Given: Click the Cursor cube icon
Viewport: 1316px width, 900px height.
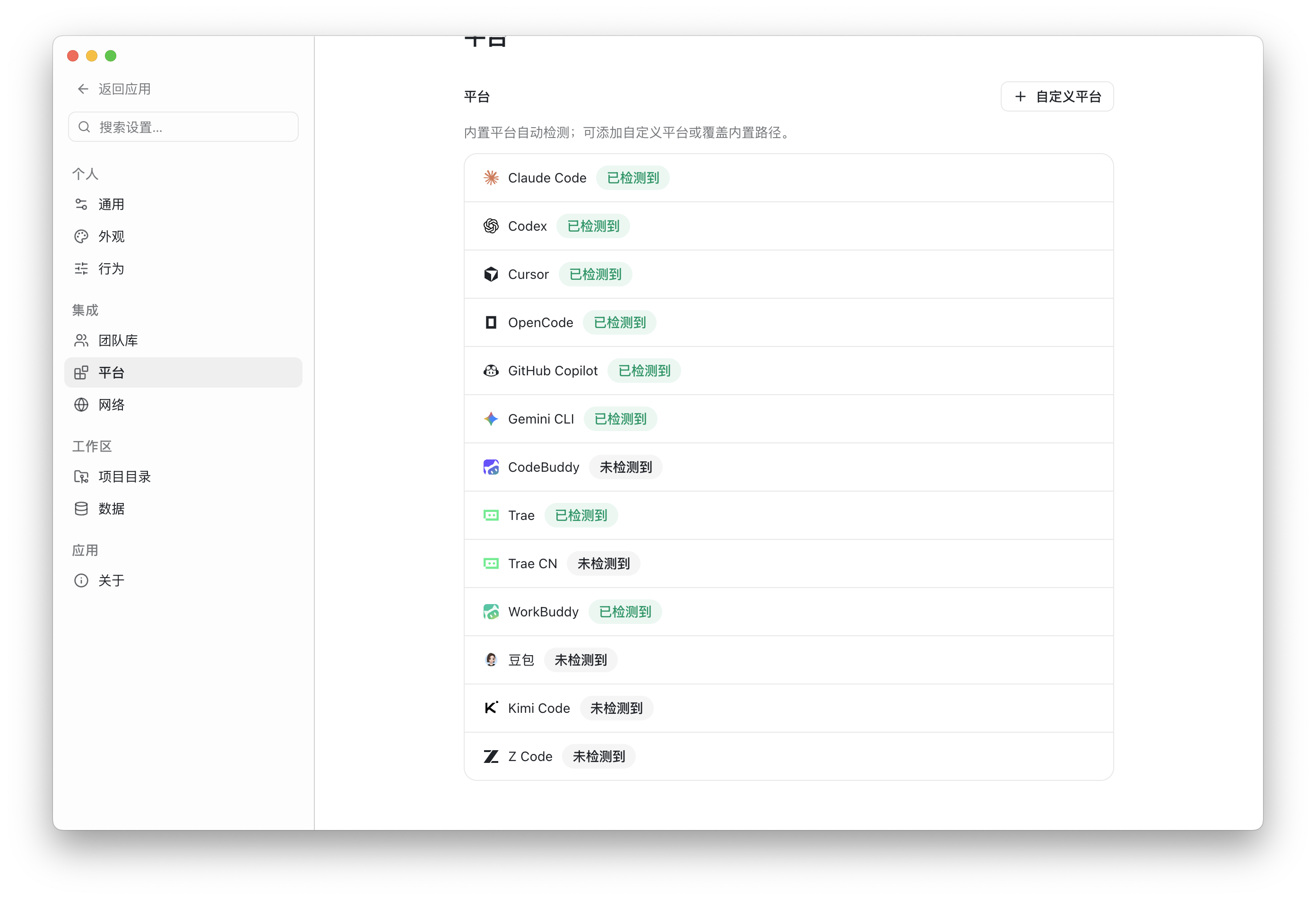Looking at the screenshot, I should [491, 274].
